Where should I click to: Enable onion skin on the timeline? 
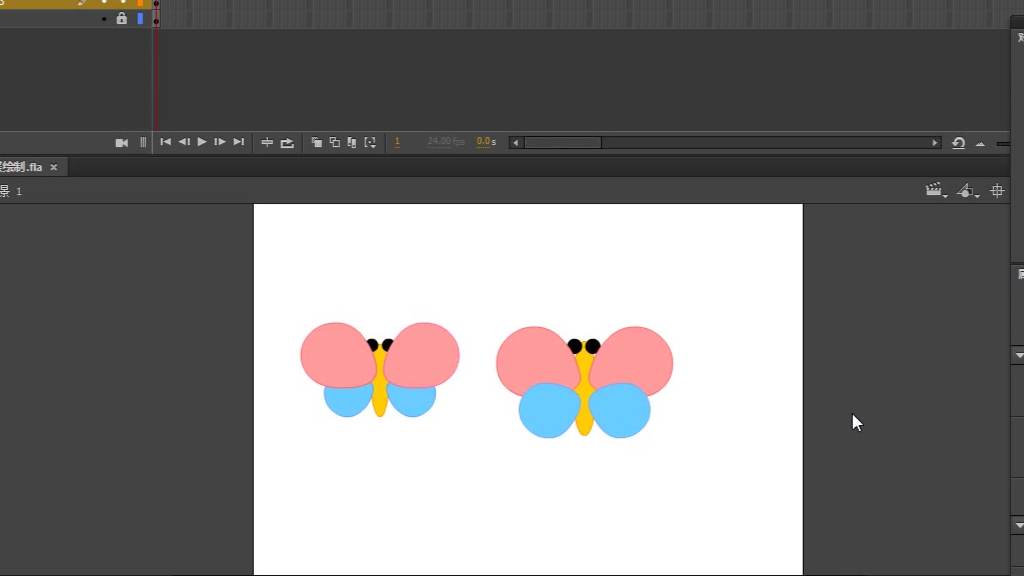(x=317, y=143)
